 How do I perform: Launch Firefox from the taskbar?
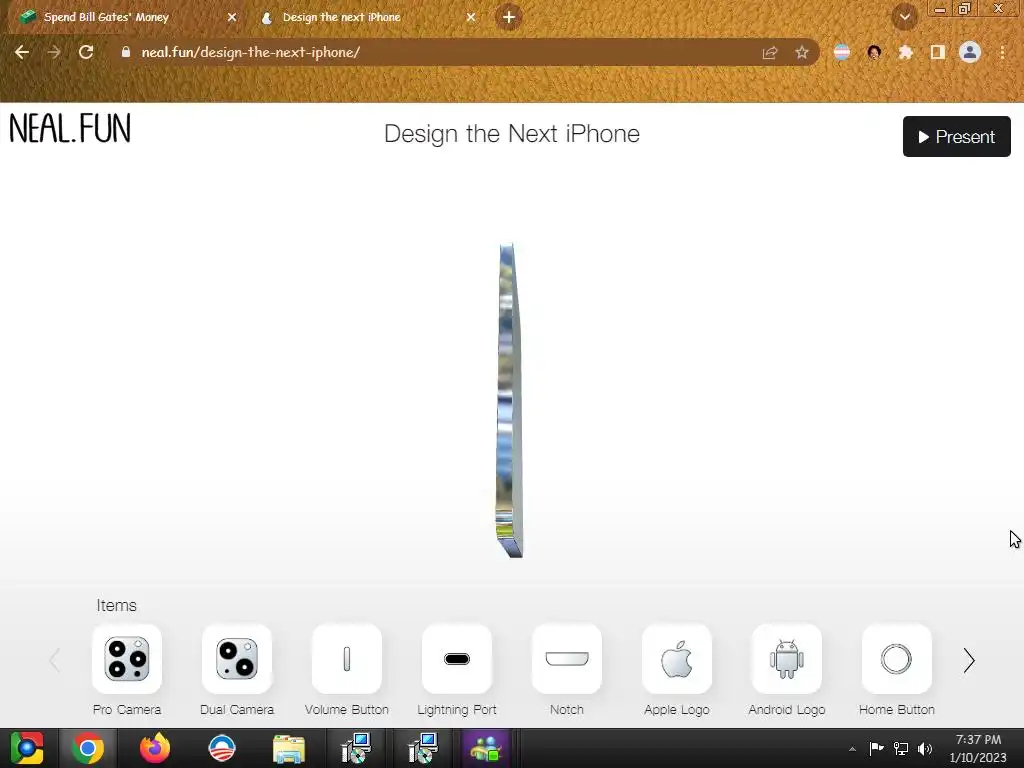(x=155, y=748)
